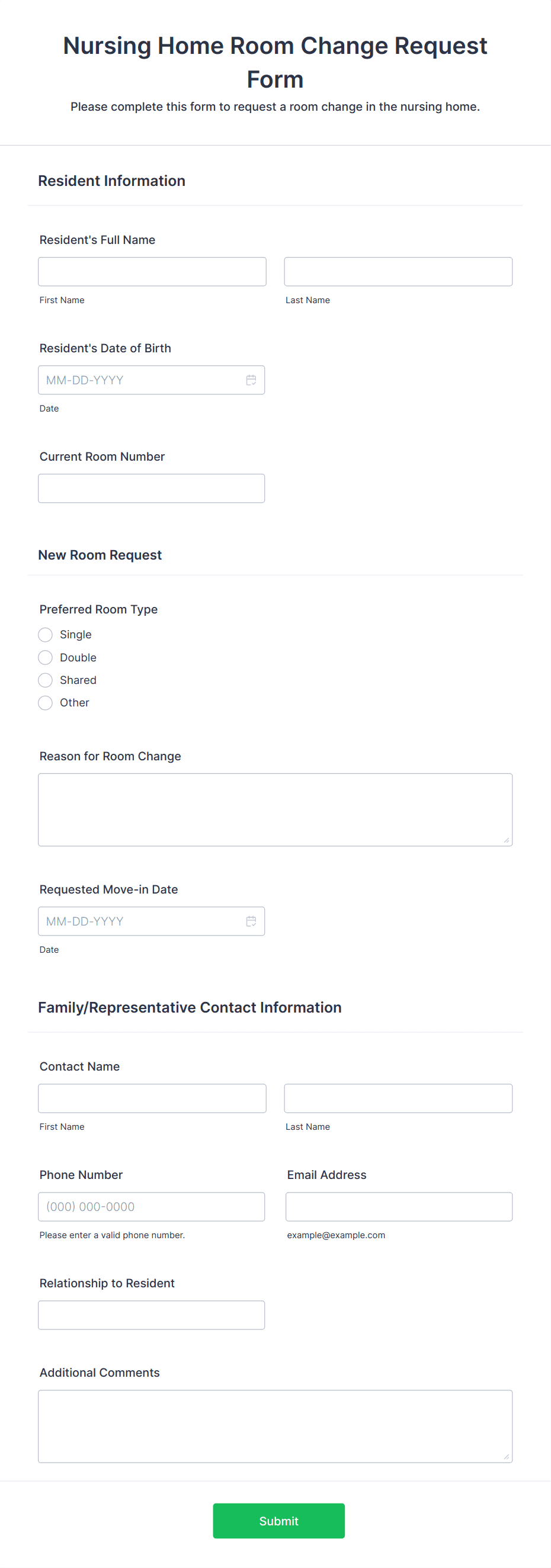Click the Submit button
The width and height of the screenshot is (551, 1568).
279,1521
